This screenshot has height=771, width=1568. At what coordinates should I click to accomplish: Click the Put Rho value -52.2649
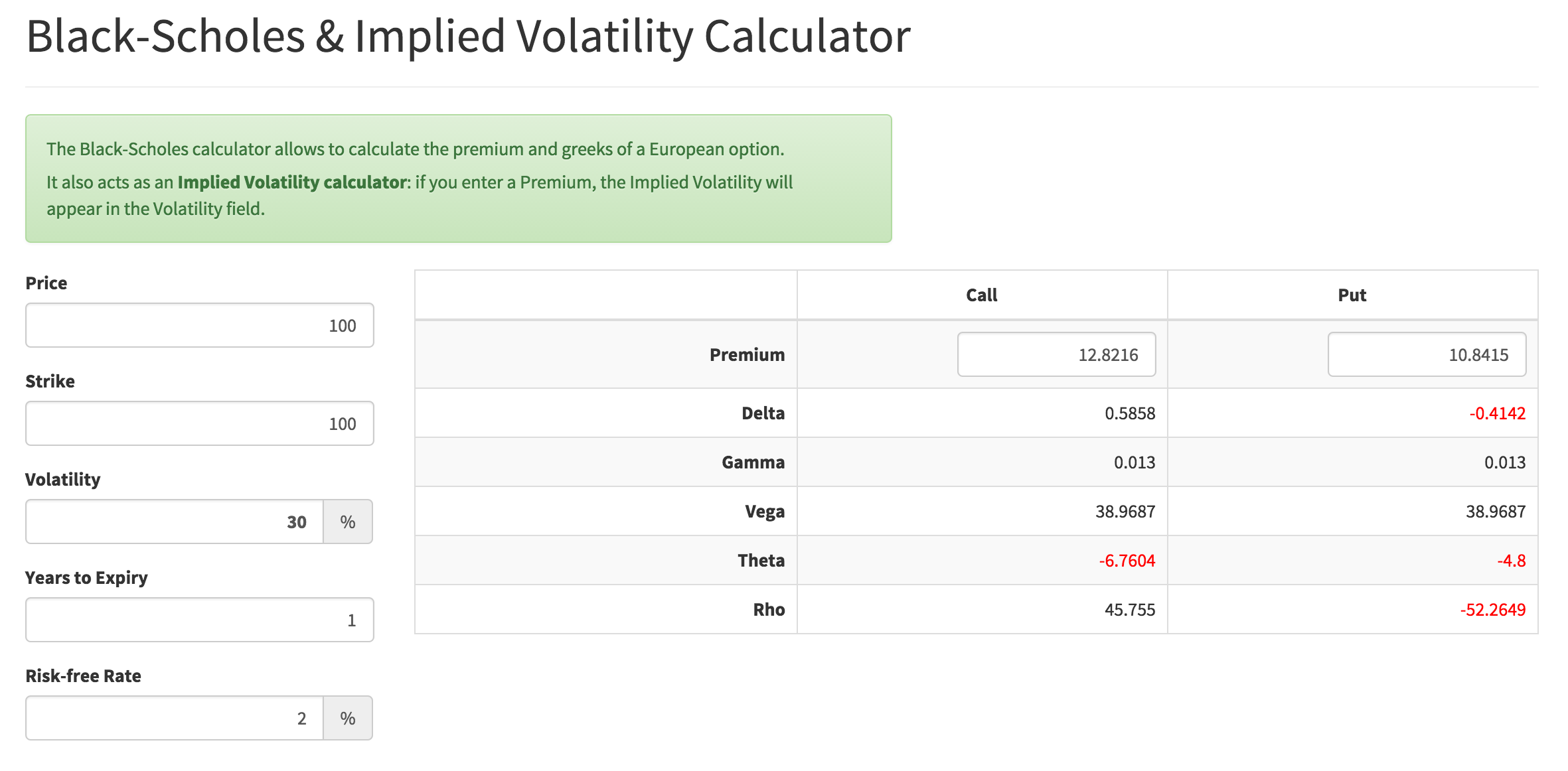click(x=1492, y=610)
